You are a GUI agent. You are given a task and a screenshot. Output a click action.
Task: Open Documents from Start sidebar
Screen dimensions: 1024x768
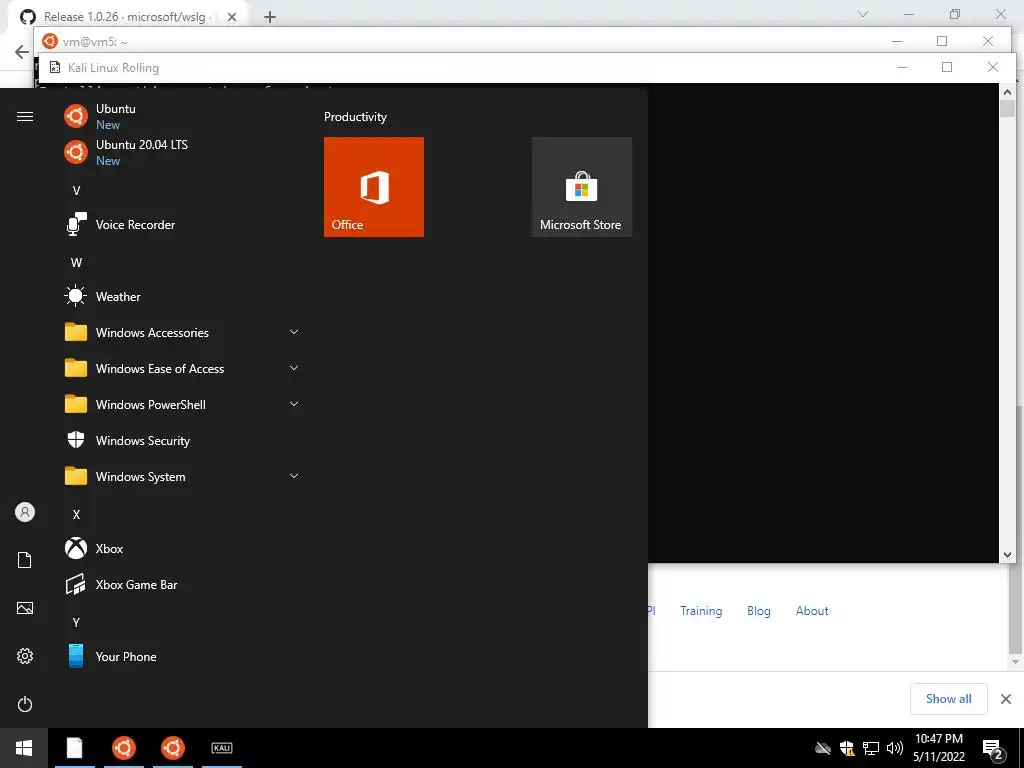pos(25,560)
